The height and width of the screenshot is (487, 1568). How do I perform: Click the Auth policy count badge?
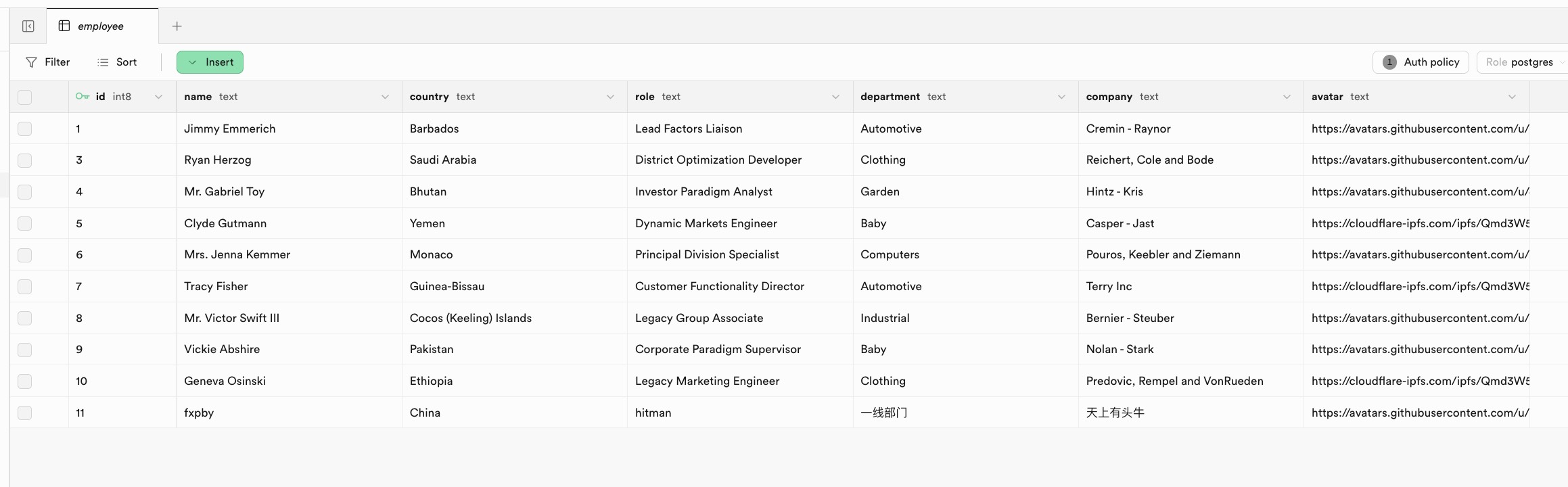coord(1389,62)
